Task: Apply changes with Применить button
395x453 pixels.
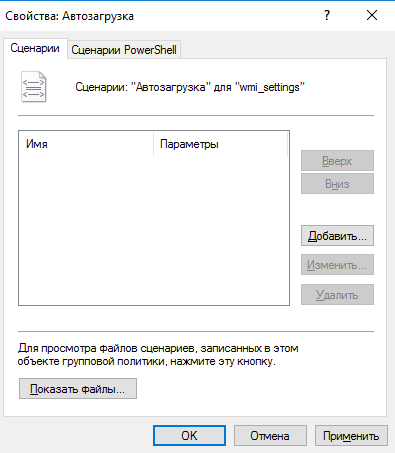Action: [x=351, y=435]
